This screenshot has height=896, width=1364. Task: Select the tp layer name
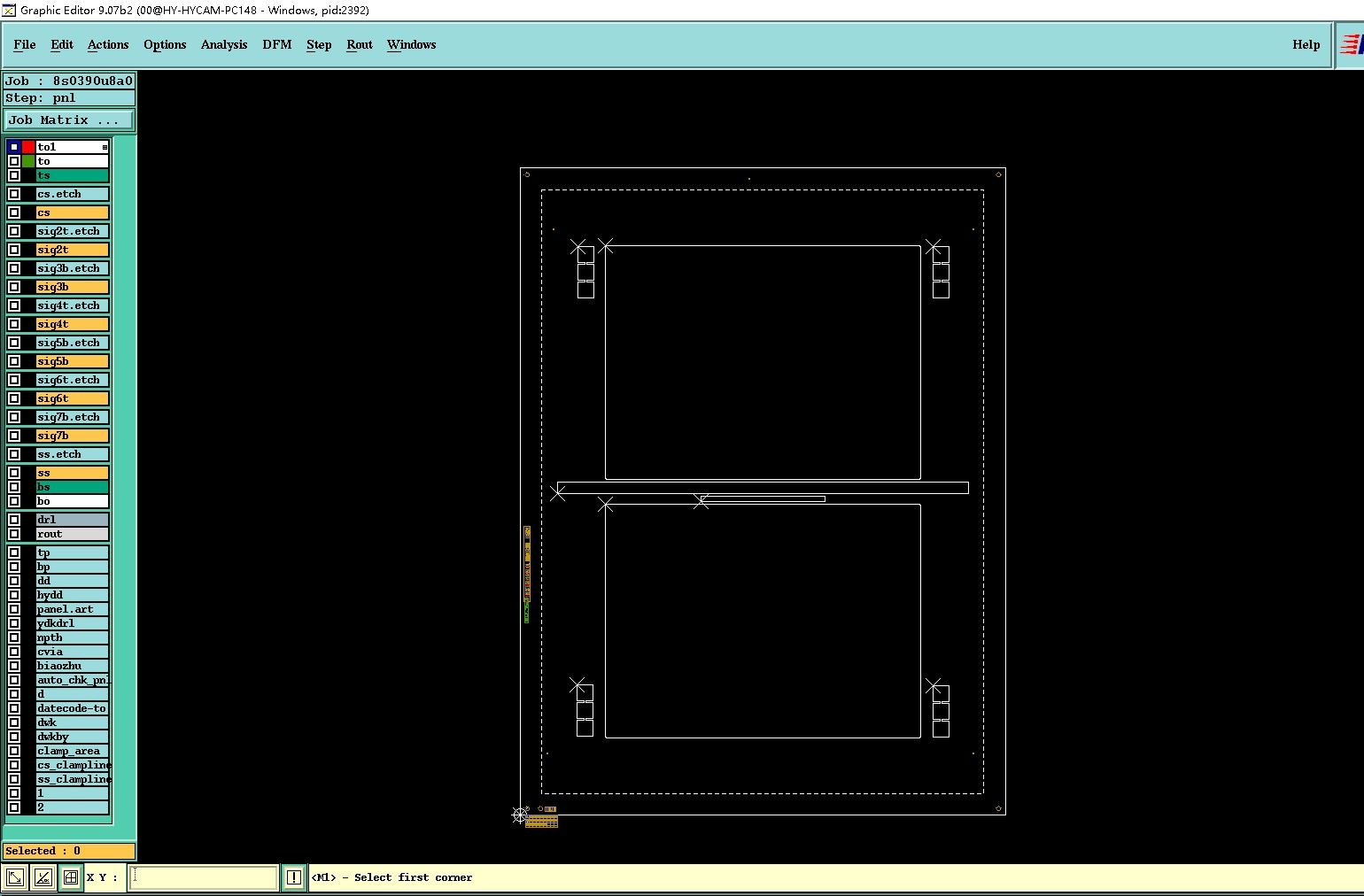tap(73, 552)
